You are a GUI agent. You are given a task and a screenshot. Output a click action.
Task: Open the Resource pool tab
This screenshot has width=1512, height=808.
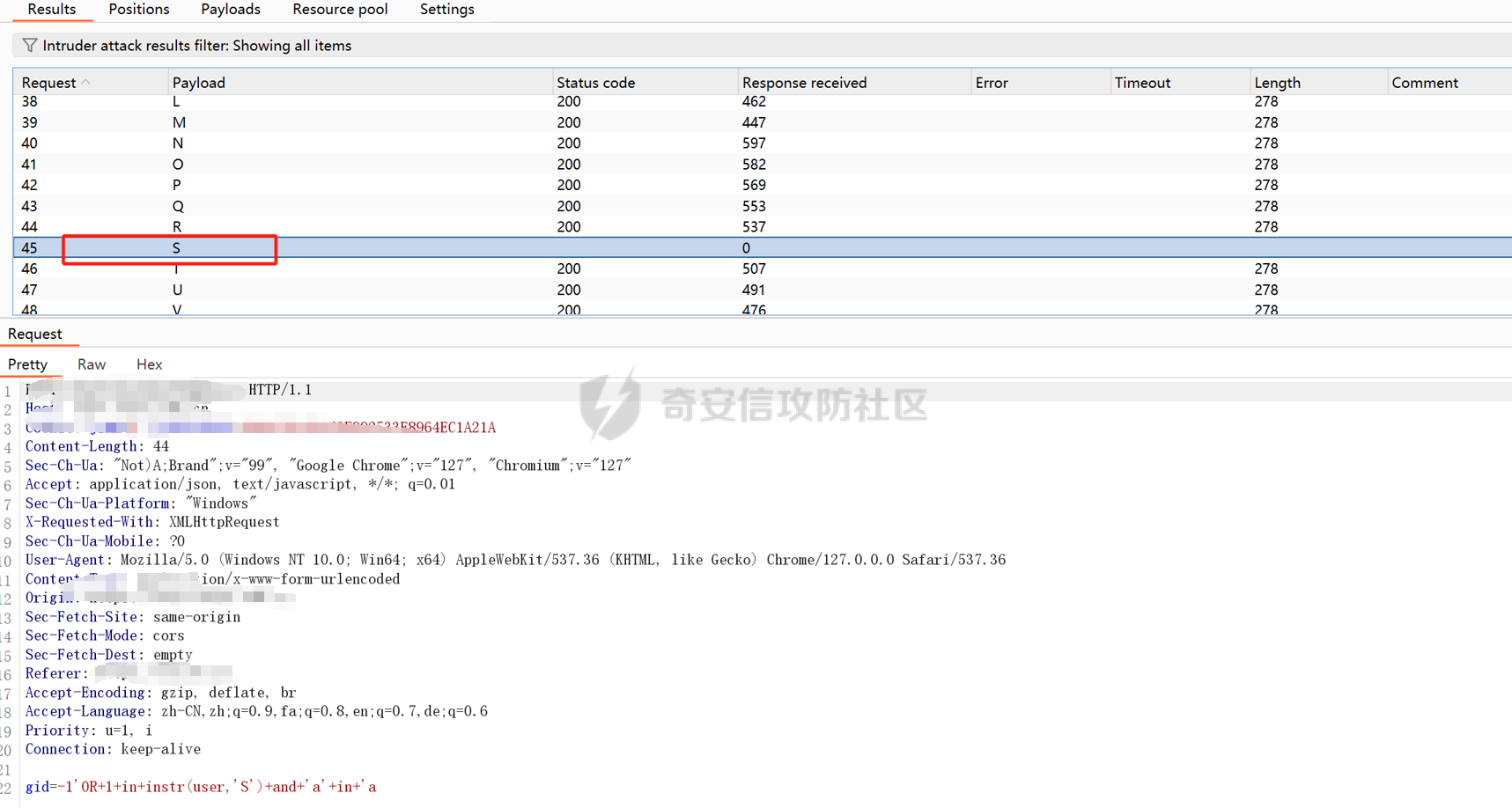point(340,10)
